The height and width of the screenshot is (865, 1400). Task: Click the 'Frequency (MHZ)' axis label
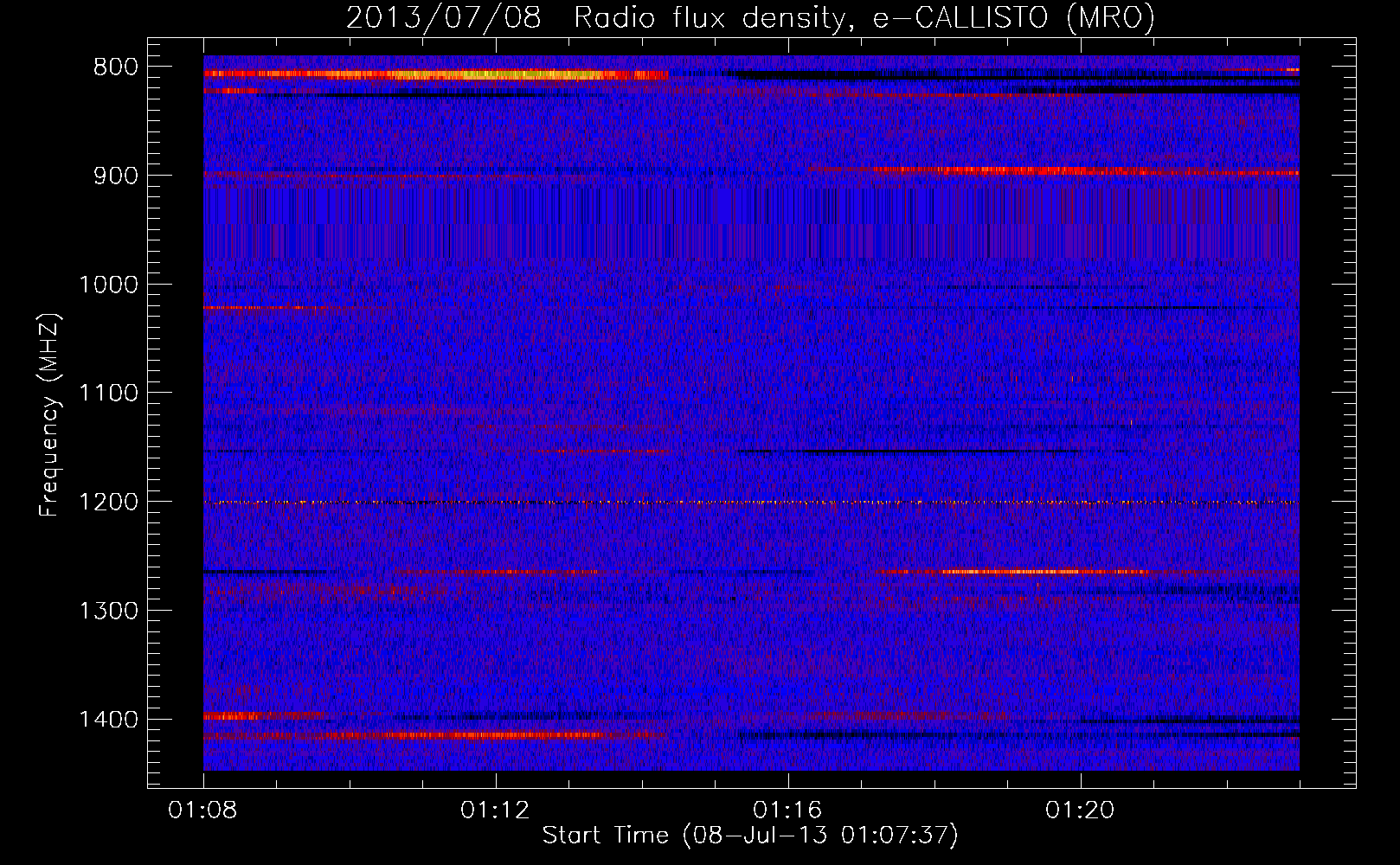tap(49, 416)
